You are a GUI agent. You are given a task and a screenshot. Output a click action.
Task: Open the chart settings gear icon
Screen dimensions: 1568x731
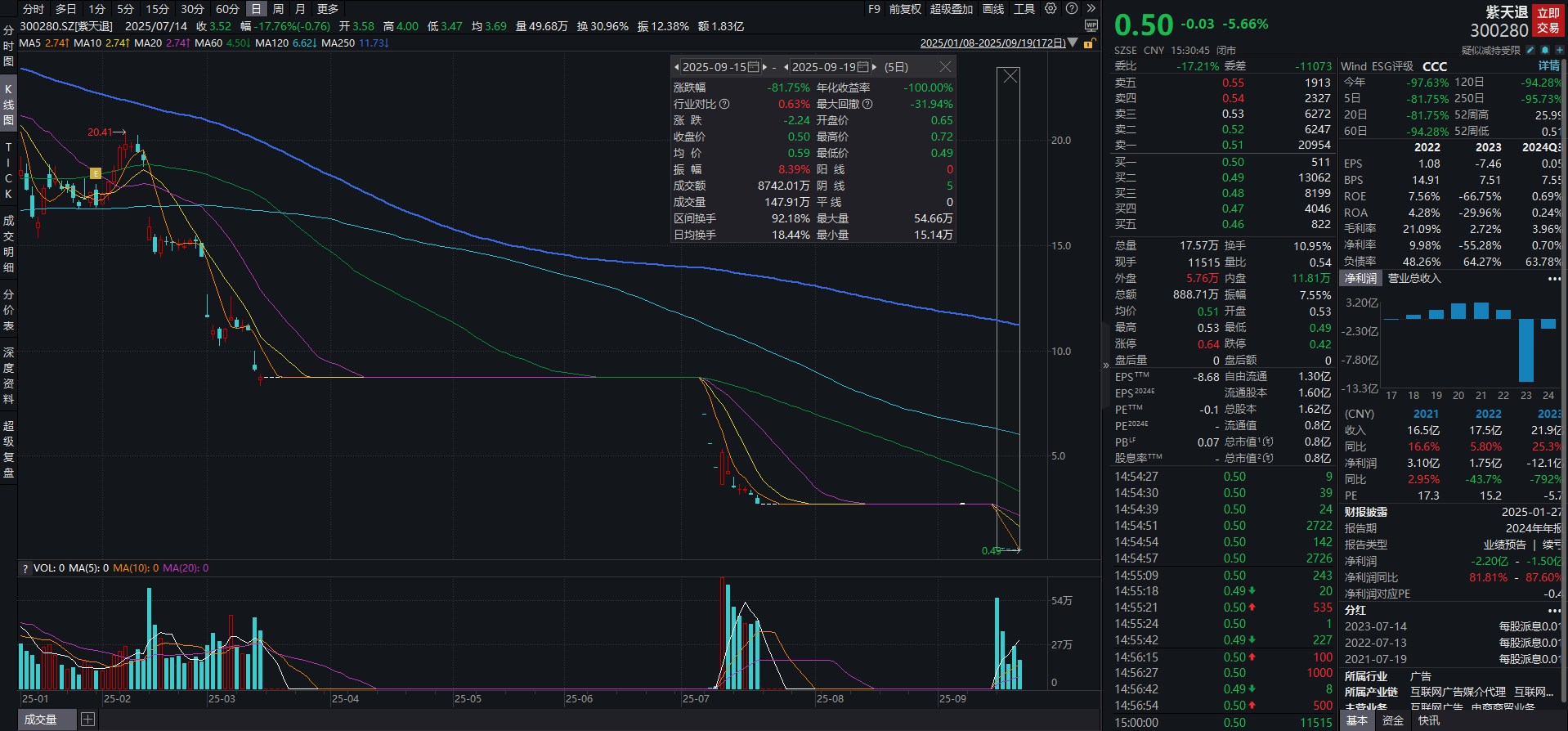(x=1051, y=9)
